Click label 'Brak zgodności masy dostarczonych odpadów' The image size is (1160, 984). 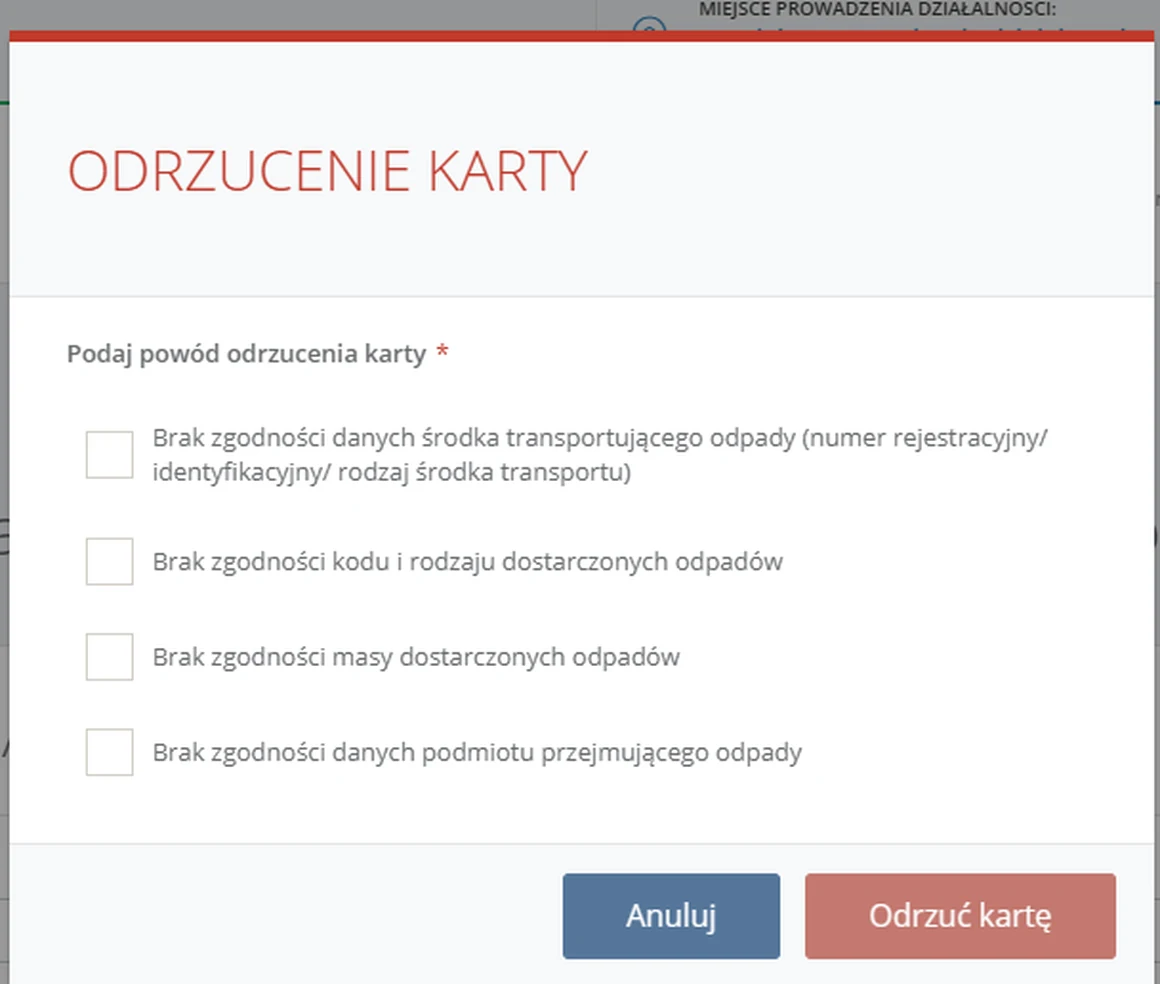(x=416, y=657)
